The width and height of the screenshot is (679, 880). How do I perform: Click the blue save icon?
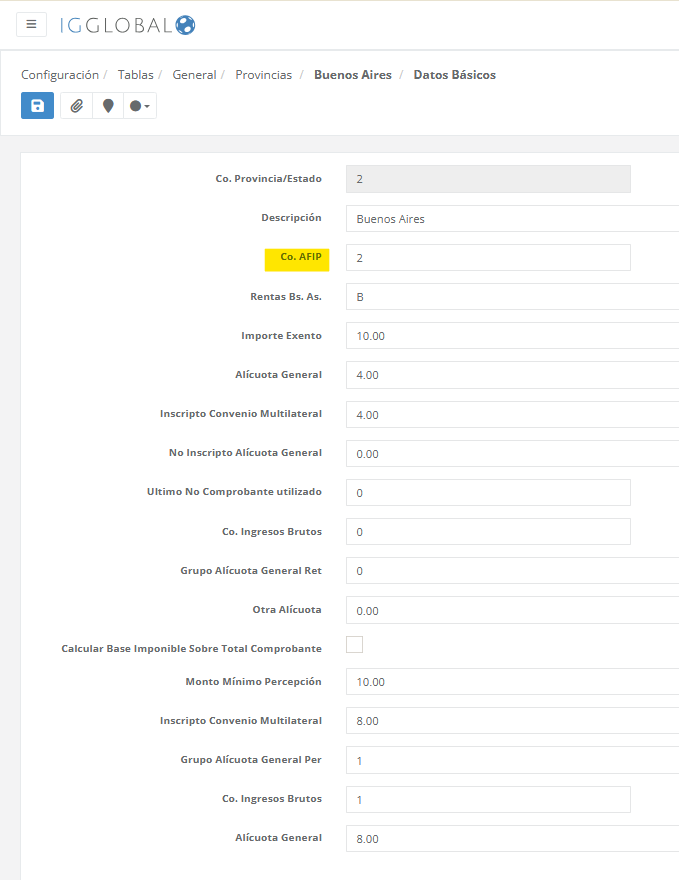pyautogui.click(x=37, y=106)
